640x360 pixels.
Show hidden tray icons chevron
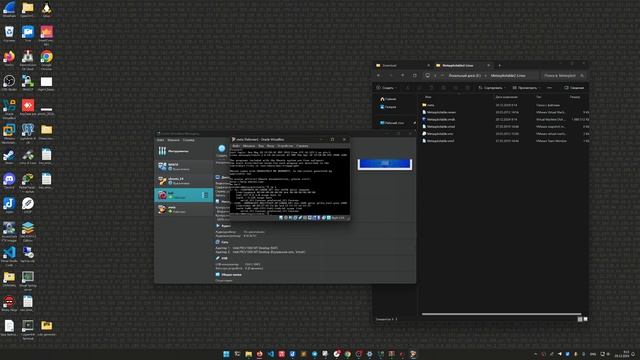coord(536,354)
